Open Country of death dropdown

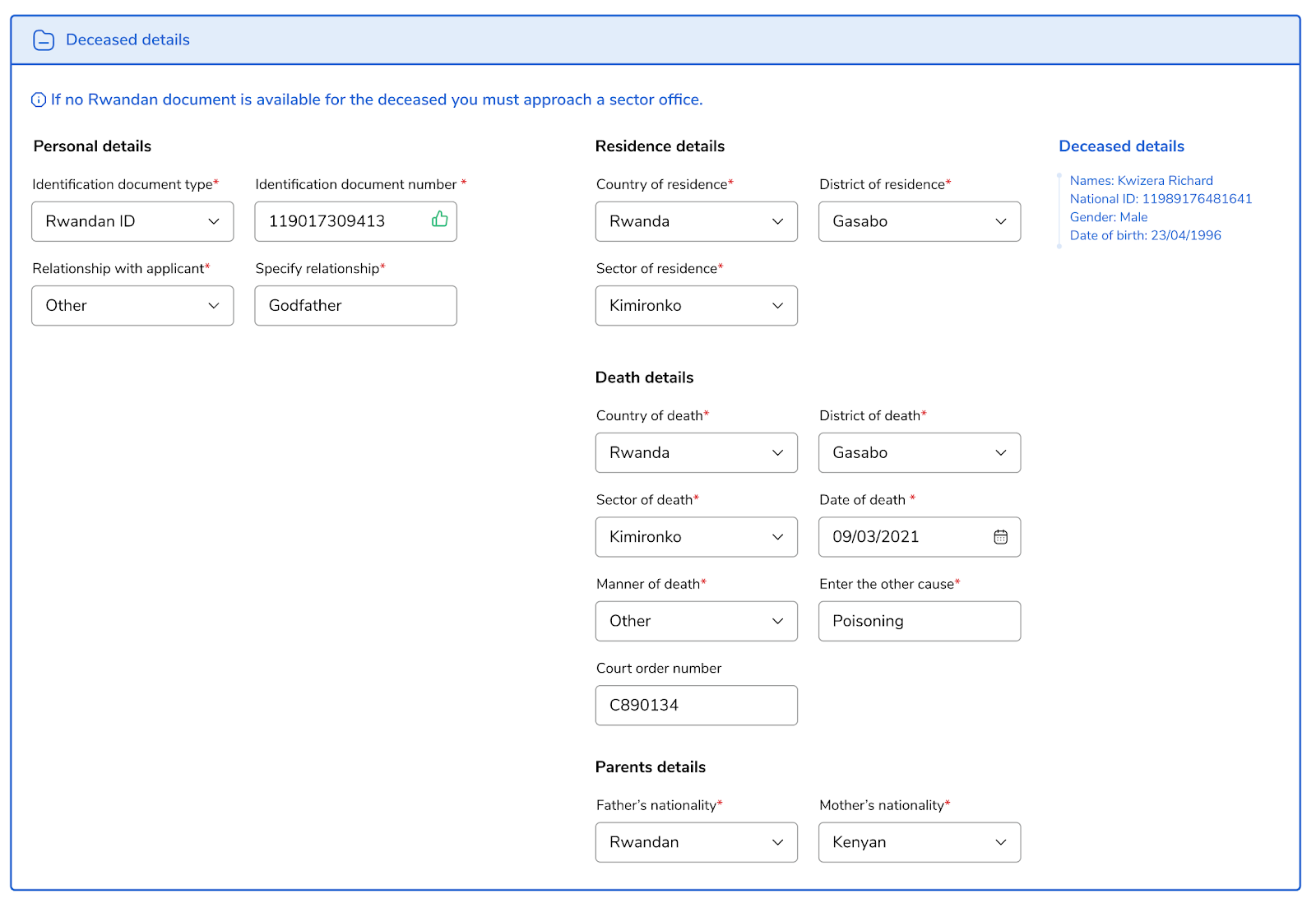[697, 452]
